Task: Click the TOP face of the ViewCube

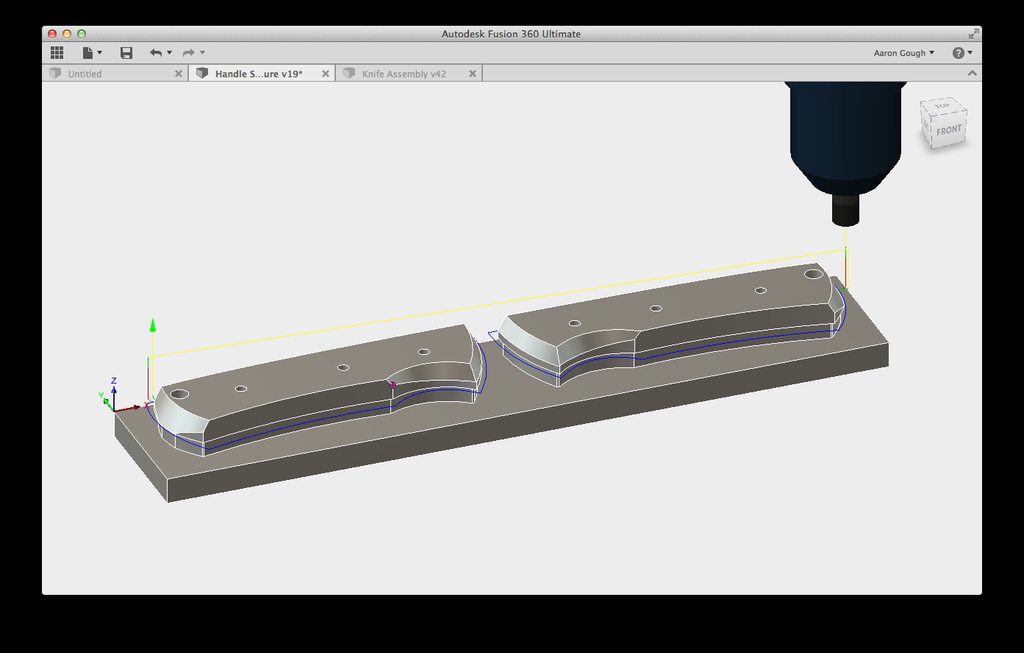Action: click(941, 106)
